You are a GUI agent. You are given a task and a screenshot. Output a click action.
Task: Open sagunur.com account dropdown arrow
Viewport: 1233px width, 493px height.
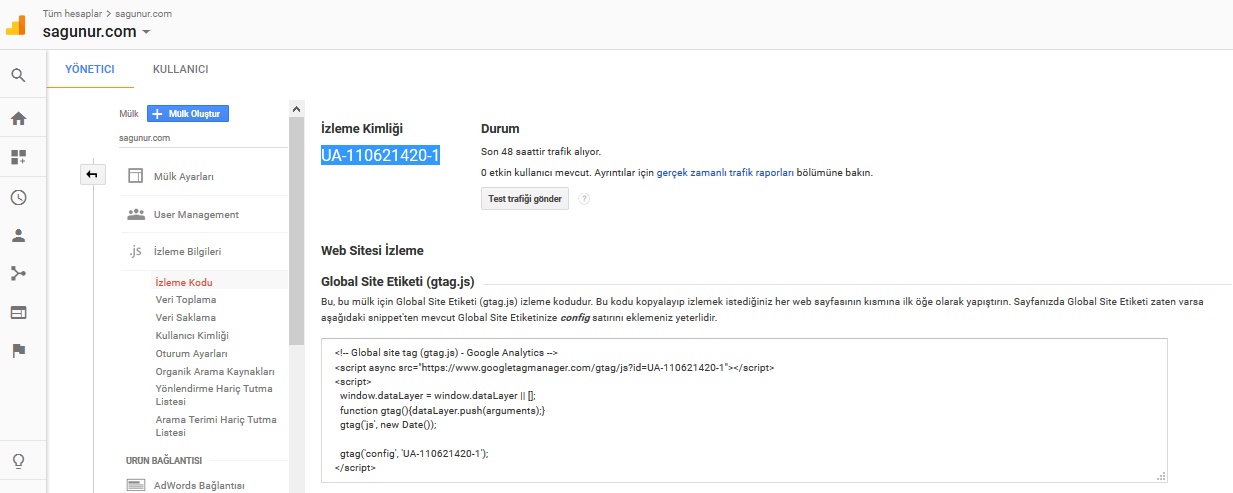[146, 32]
